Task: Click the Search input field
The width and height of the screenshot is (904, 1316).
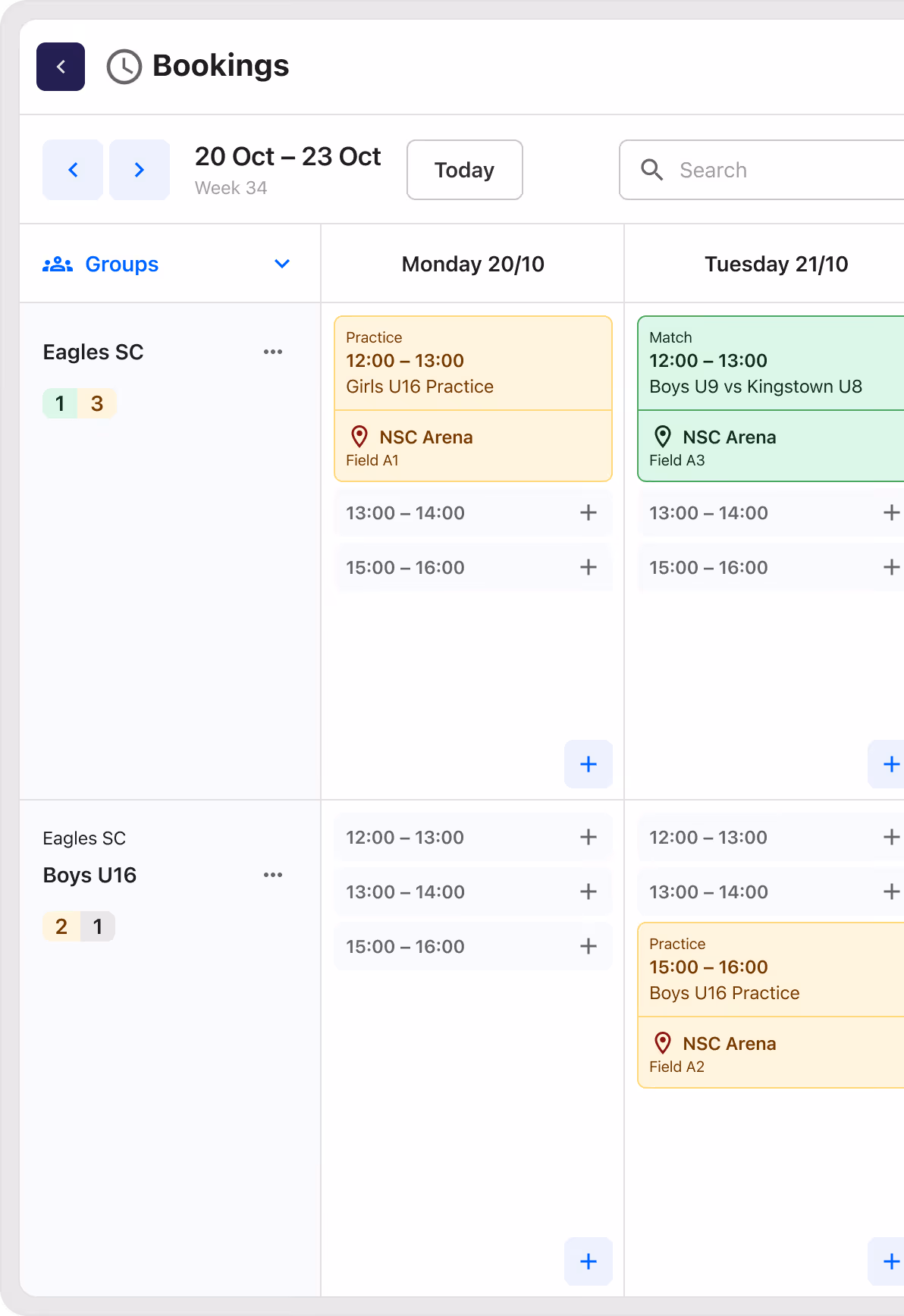Action: (x=762, y=170)
